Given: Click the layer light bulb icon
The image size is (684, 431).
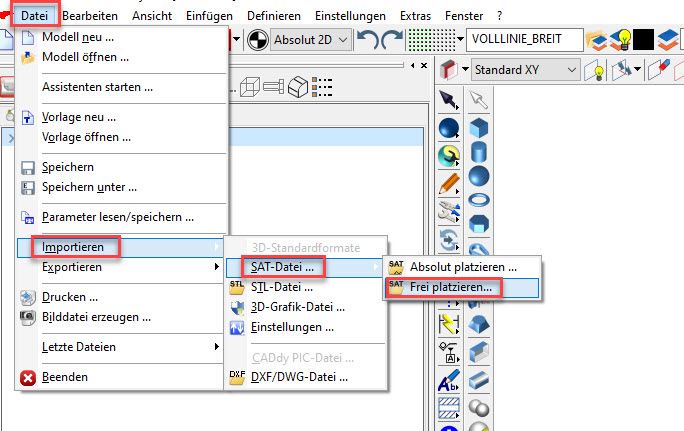Looking at the screenshot, I should click(620, 40).
